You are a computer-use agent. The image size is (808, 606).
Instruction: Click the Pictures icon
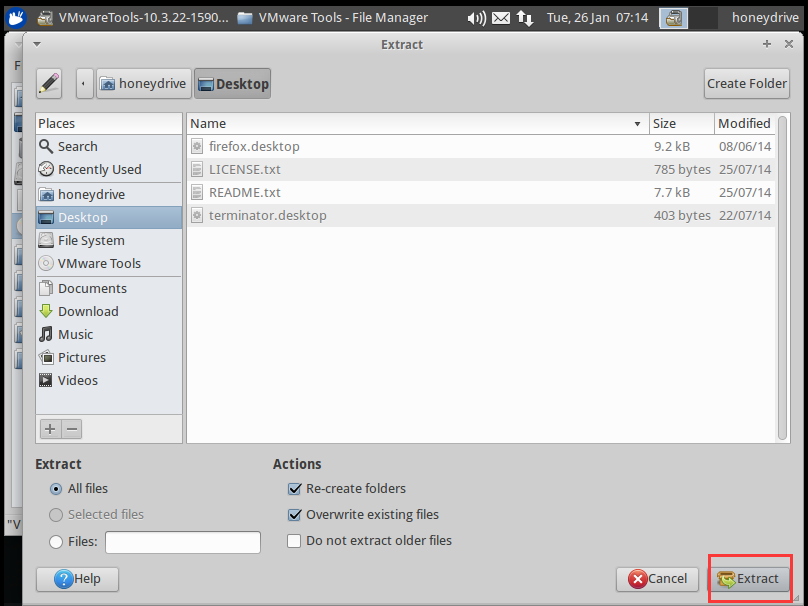point(46,357)
